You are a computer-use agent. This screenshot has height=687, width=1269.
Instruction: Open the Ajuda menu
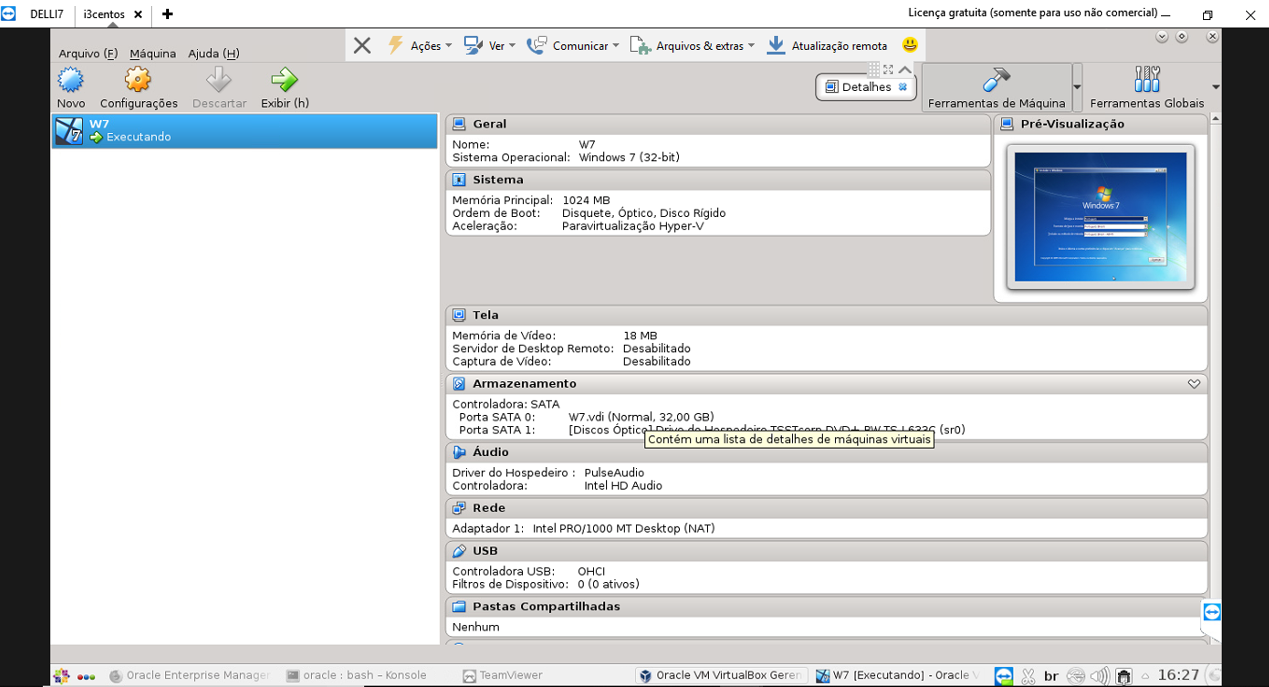coord(214,54)
